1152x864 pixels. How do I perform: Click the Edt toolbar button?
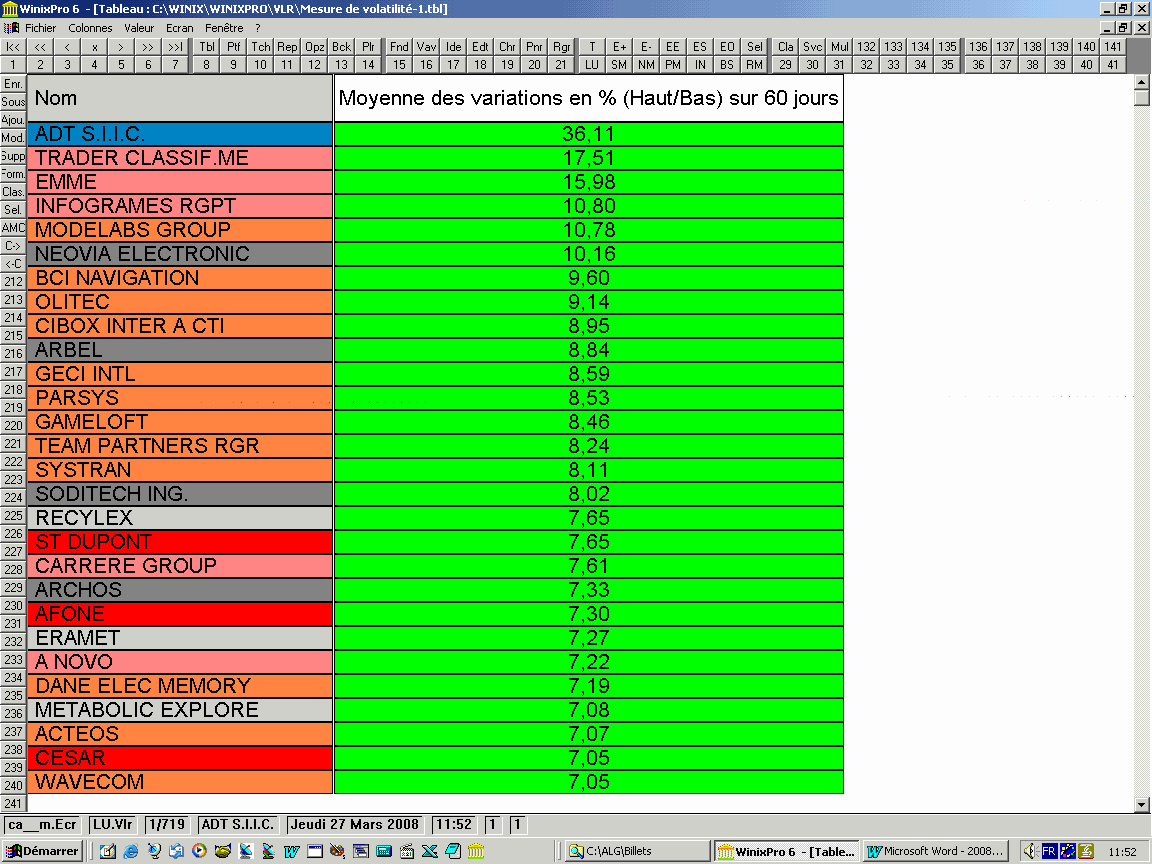click(x=480, y=46)
